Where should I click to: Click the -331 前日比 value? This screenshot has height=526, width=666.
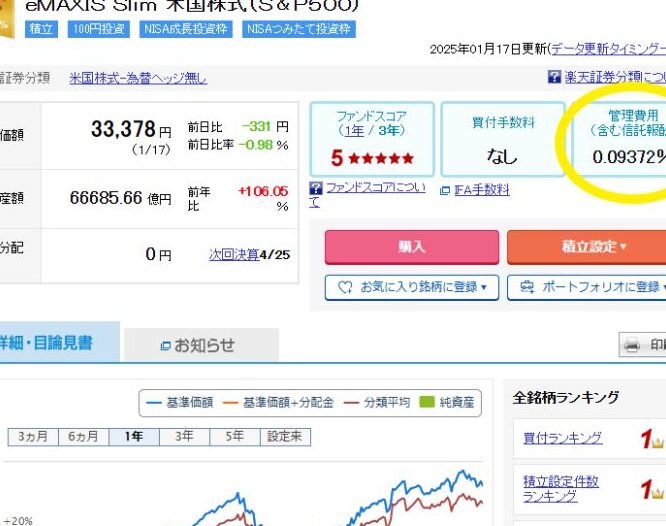257,126
